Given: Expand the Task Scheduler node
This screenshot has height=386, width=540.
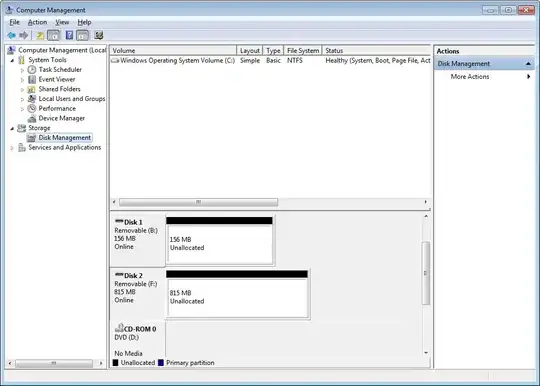Looking at the screenshot, I should coord(22,70).
